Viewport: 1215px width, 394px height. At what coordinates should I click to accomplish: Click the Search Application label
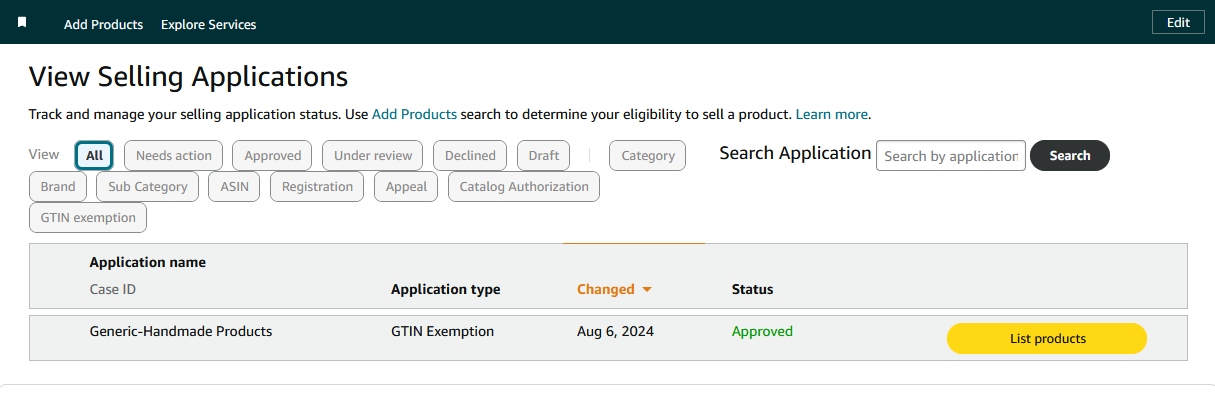[x=795, y=153]
